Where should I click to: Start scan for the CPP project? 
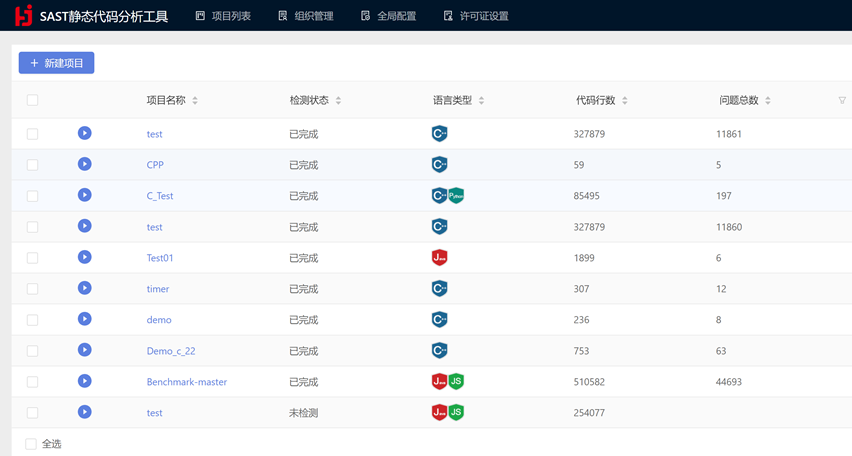85,164
